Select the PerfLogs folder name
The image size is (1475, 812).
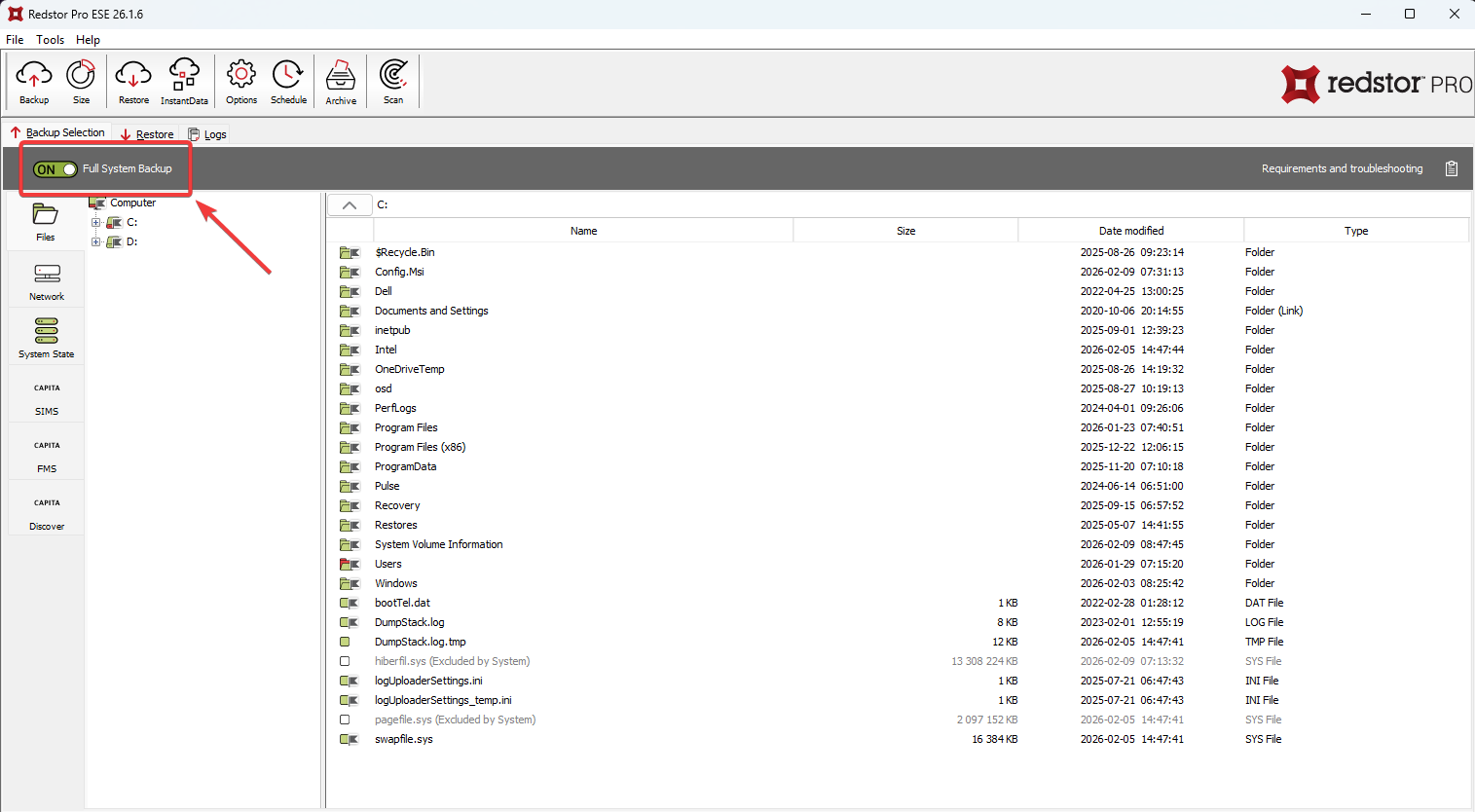(x=395, y=408)
